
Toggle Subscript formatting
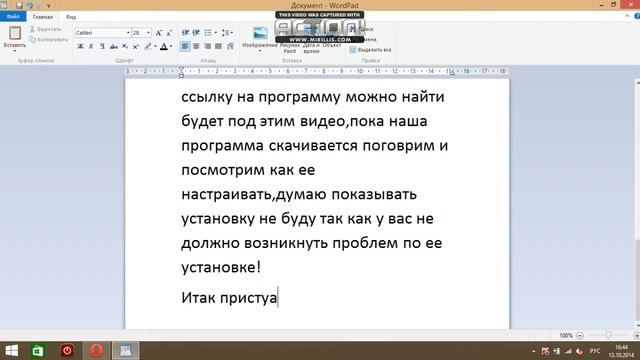point(125,47)
